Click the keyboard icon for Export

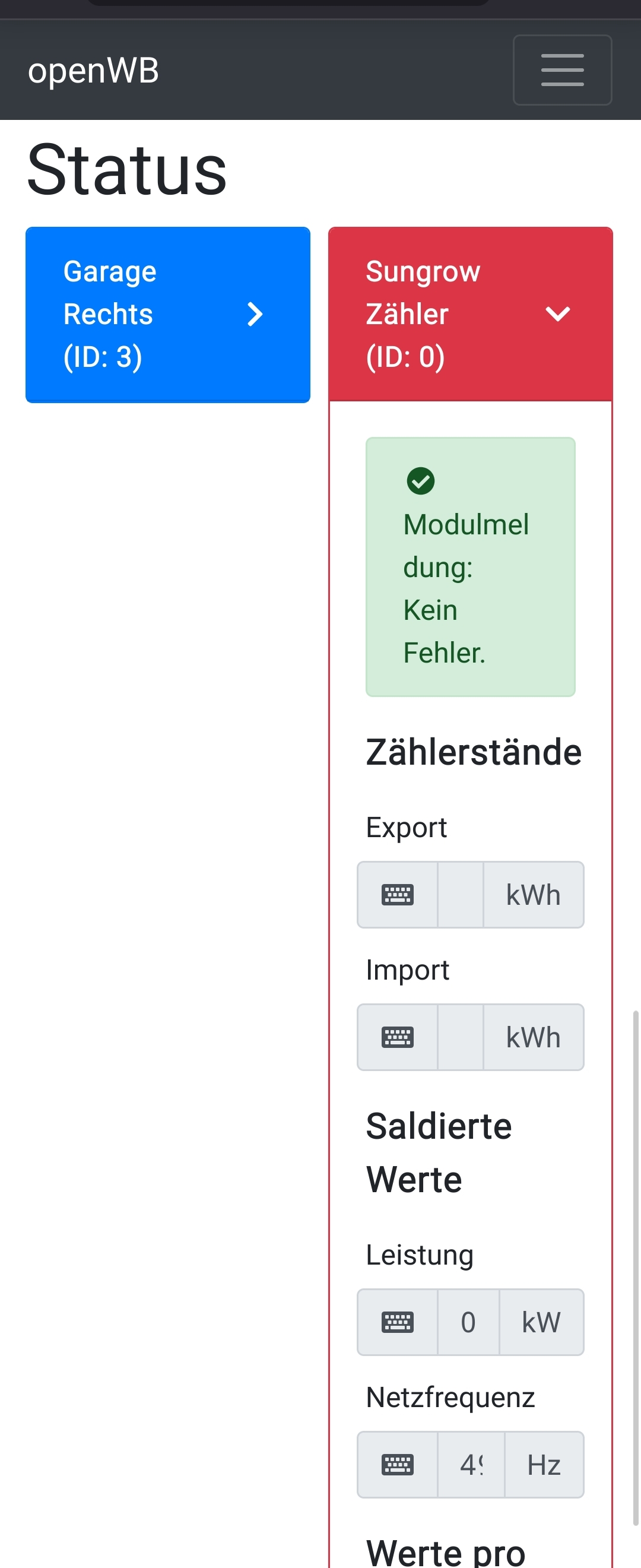tap(398, 895)
